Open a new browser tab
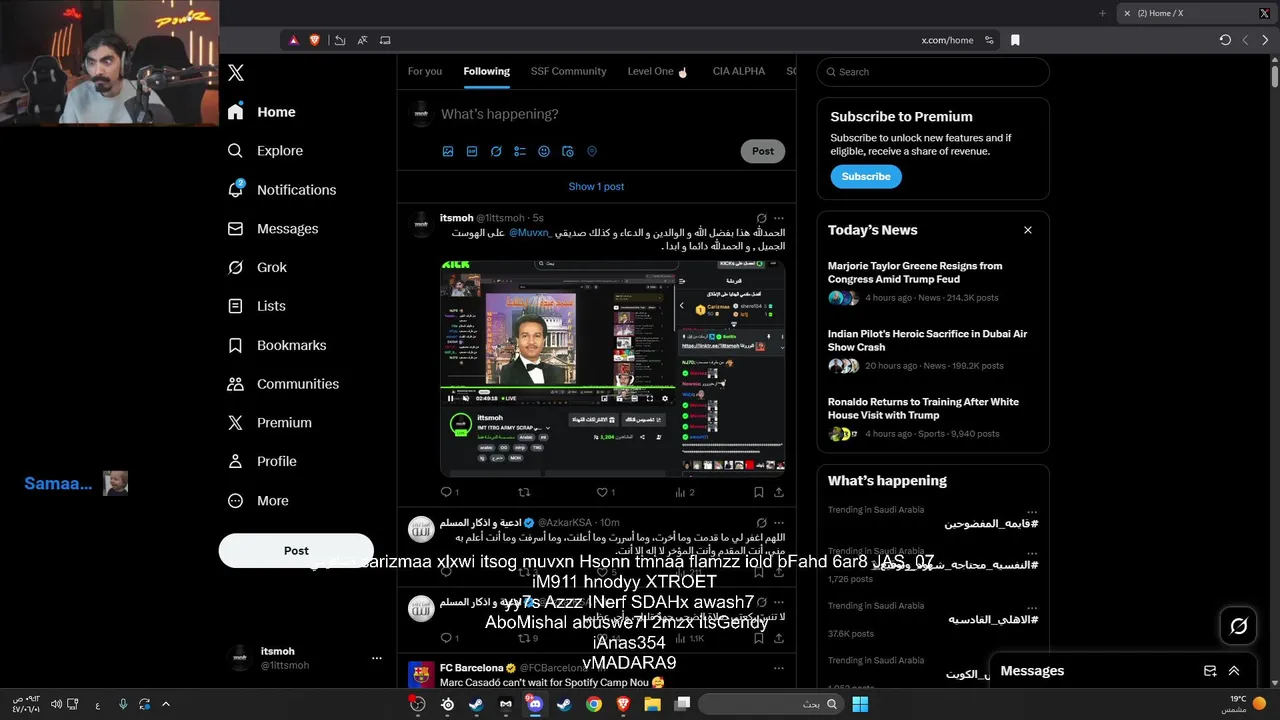Image resolution: width=1280 pixels, height=720 pixels. tap(1102, 13)
